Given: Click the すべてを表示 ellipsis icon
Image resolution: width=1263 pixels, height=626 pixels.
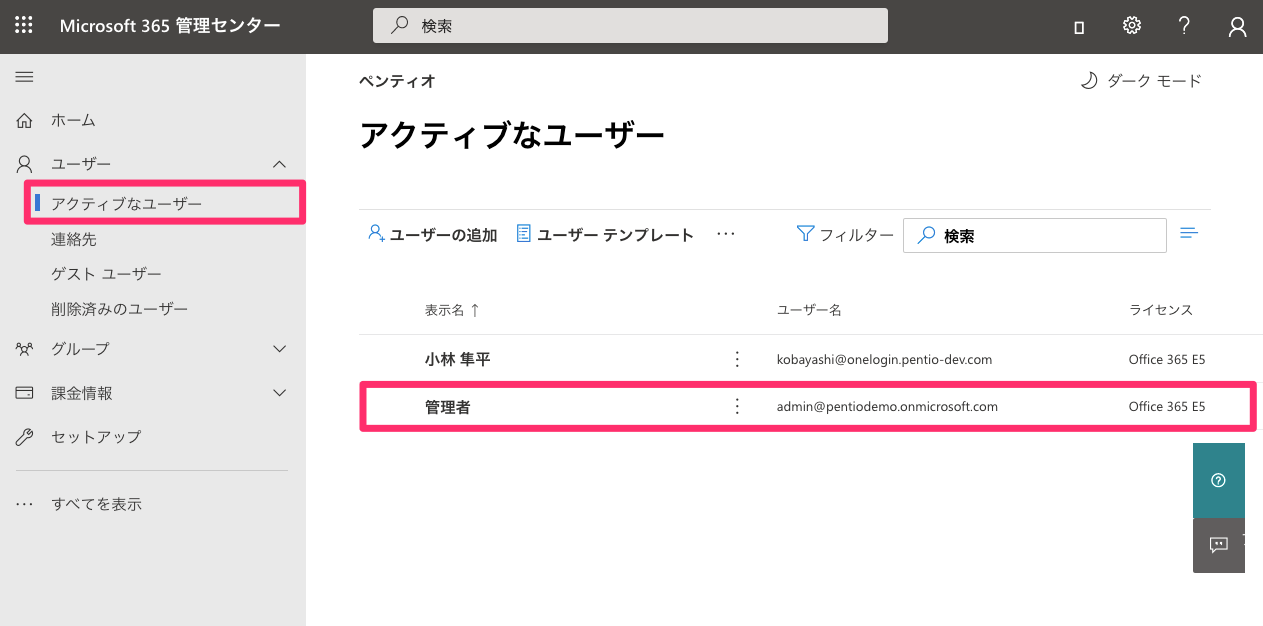Looking at the screenshot, I should 25,504.
